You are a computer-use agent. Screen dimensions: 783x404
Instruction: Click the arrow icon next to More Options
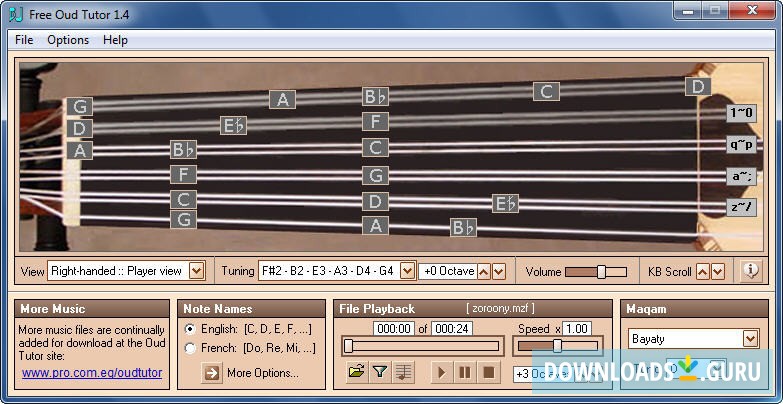pyautogui.click(x=212, y=373)
